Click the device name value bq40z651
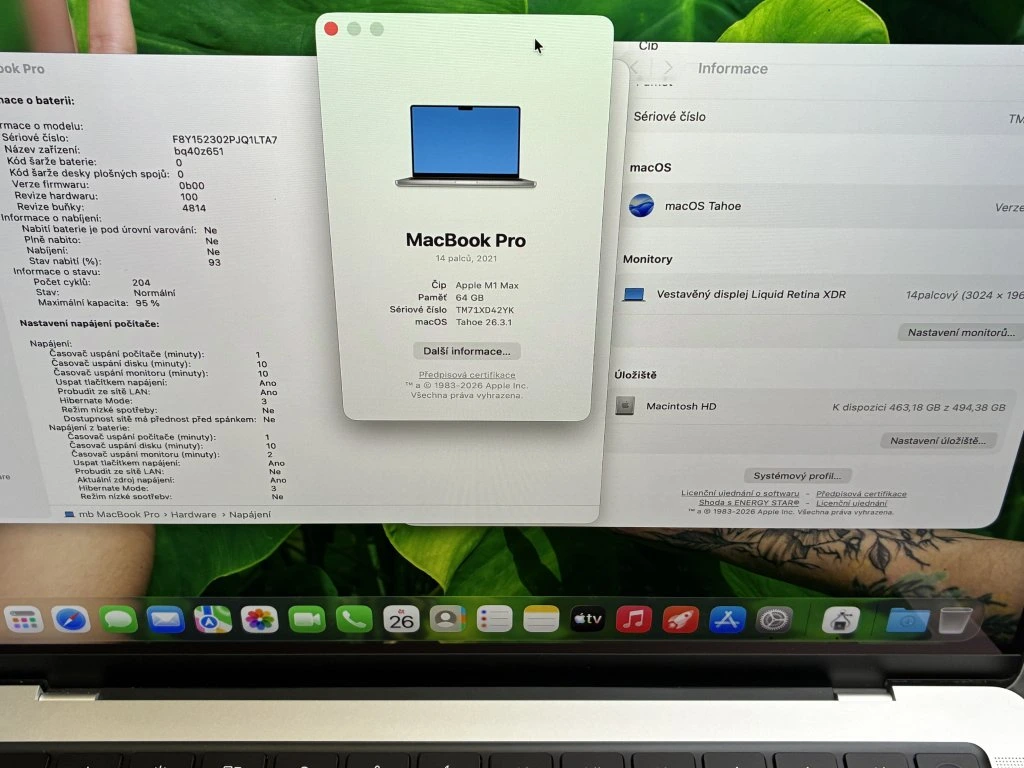Screen dimensions: 1024x768 pyautogui.click(x=199, y=151)
